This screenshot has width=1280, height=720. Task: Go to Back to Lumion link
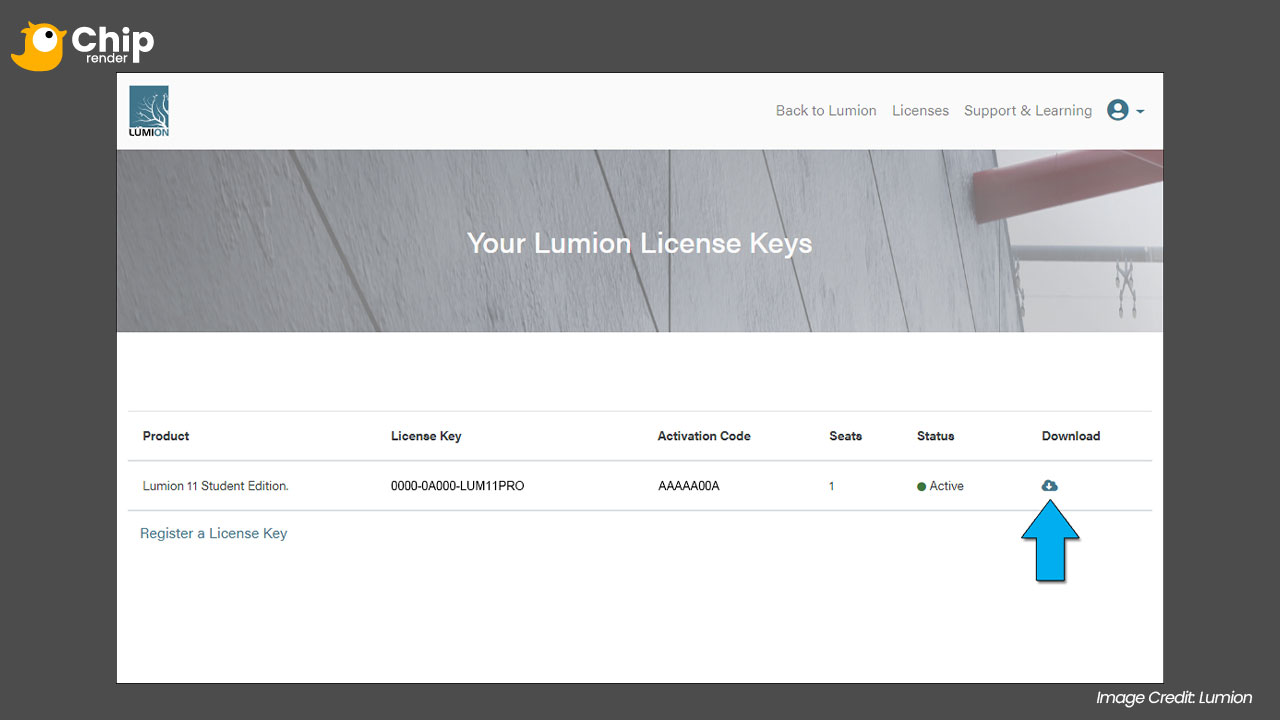pos(826,110)
